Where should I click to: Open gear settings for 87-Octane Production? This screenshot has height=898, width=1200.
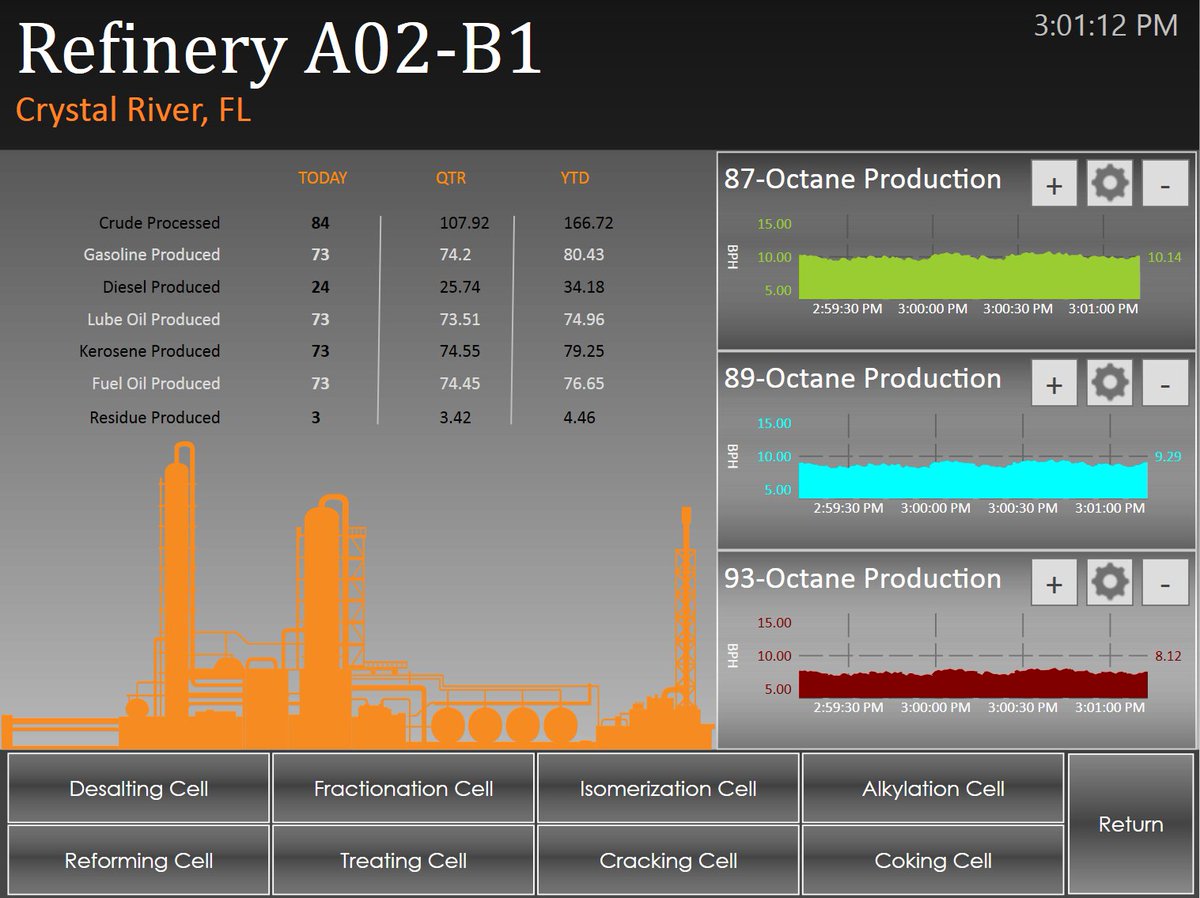click(1110, 184)
